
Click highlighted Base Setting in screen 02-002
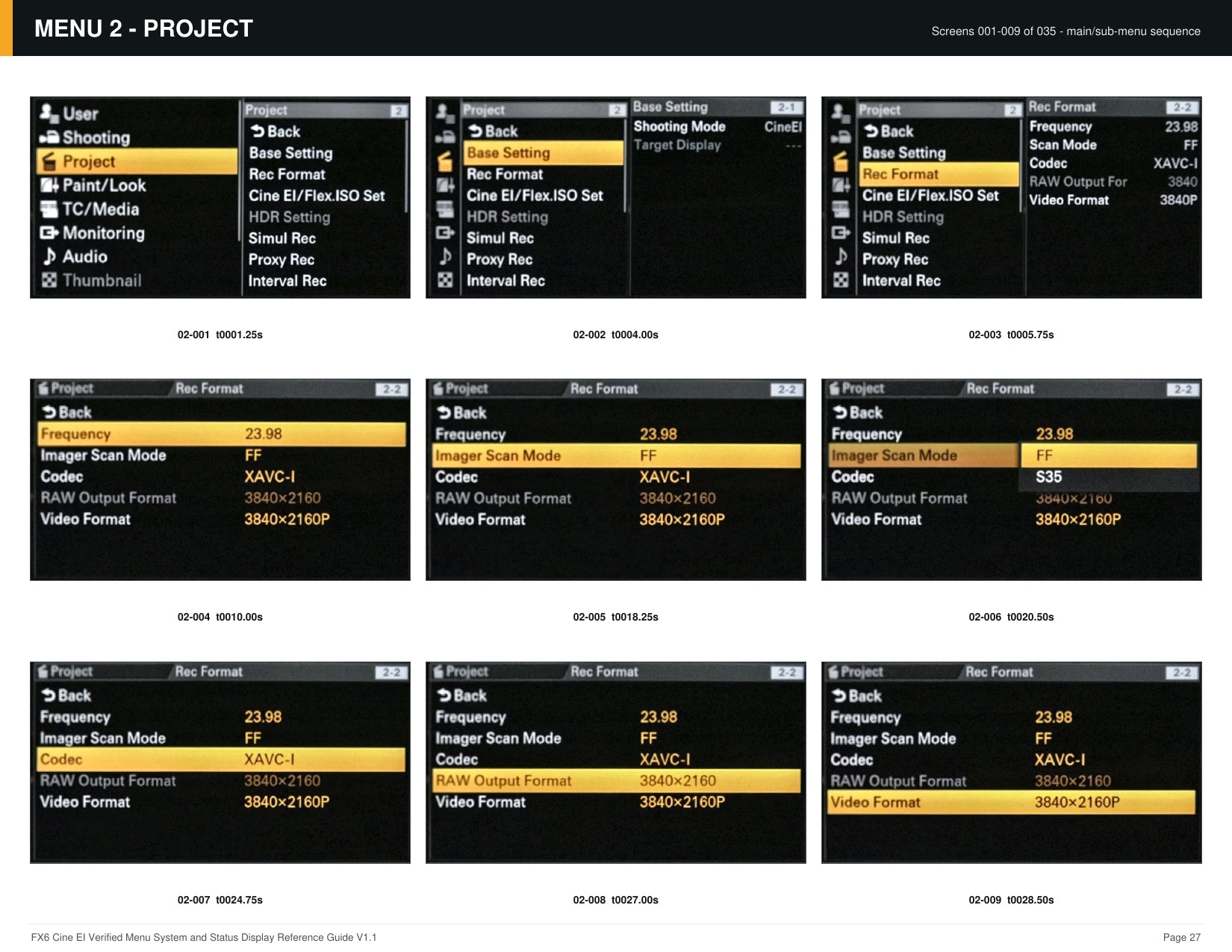coord(544,153)
